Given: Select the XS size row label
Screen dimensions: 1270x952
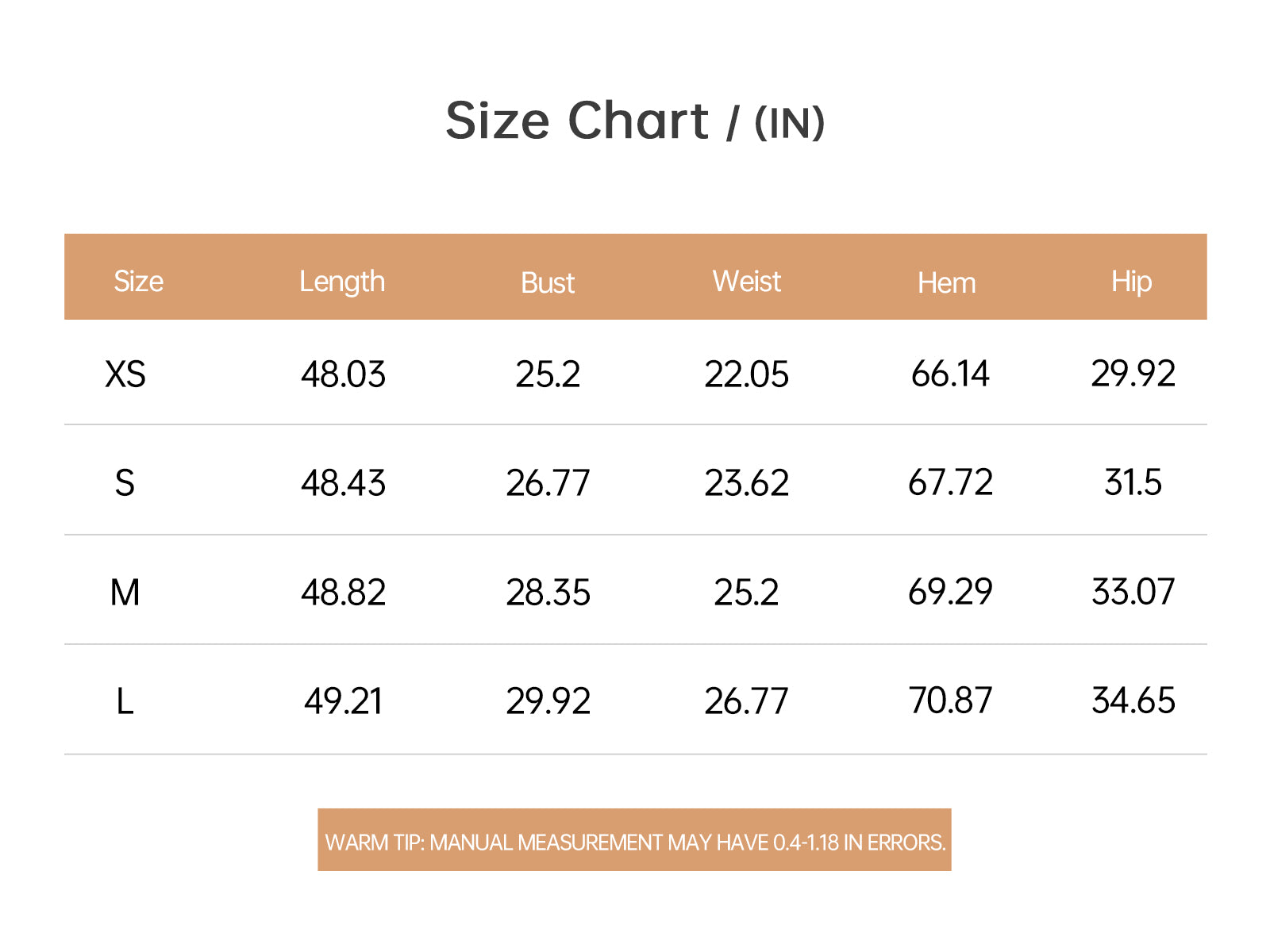Looking at the screenshot, I should [x=125, y=374].
